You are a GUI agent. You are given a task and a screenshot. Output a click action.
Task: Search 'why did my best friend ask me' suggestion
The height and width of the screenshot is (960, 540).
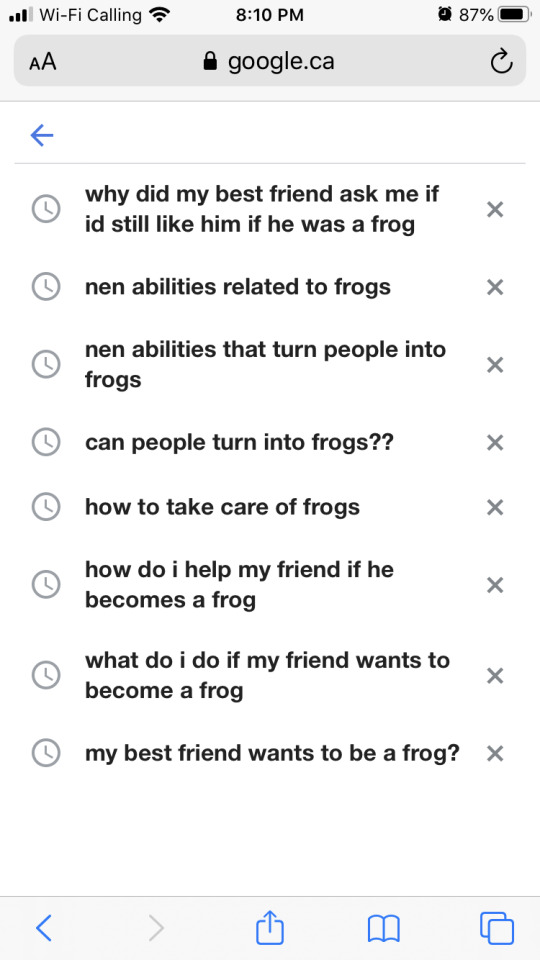[262, 209]
